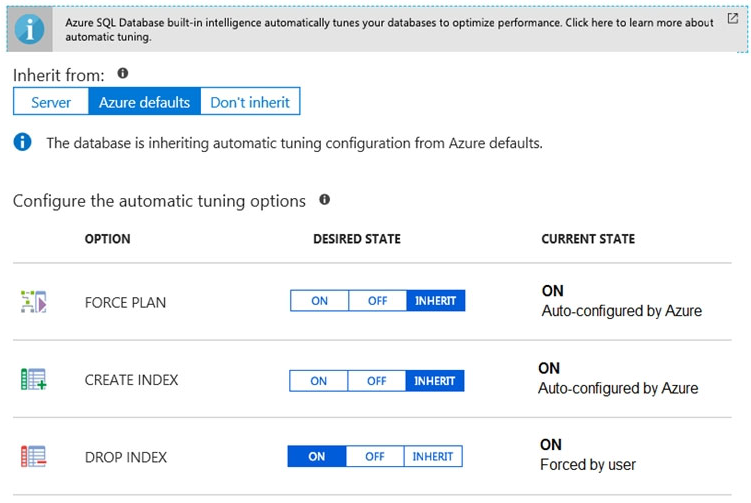Click the info tooltip icon beside Inherit from

(x=123, y=73)
